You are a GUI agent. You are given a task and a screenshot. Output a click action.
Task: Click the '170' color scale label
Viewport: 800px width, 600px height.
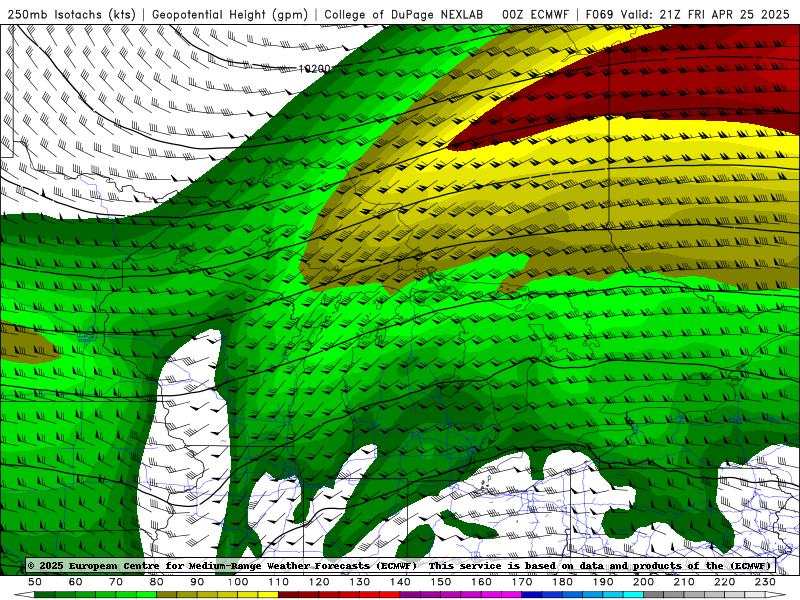[x=521, y=582]
